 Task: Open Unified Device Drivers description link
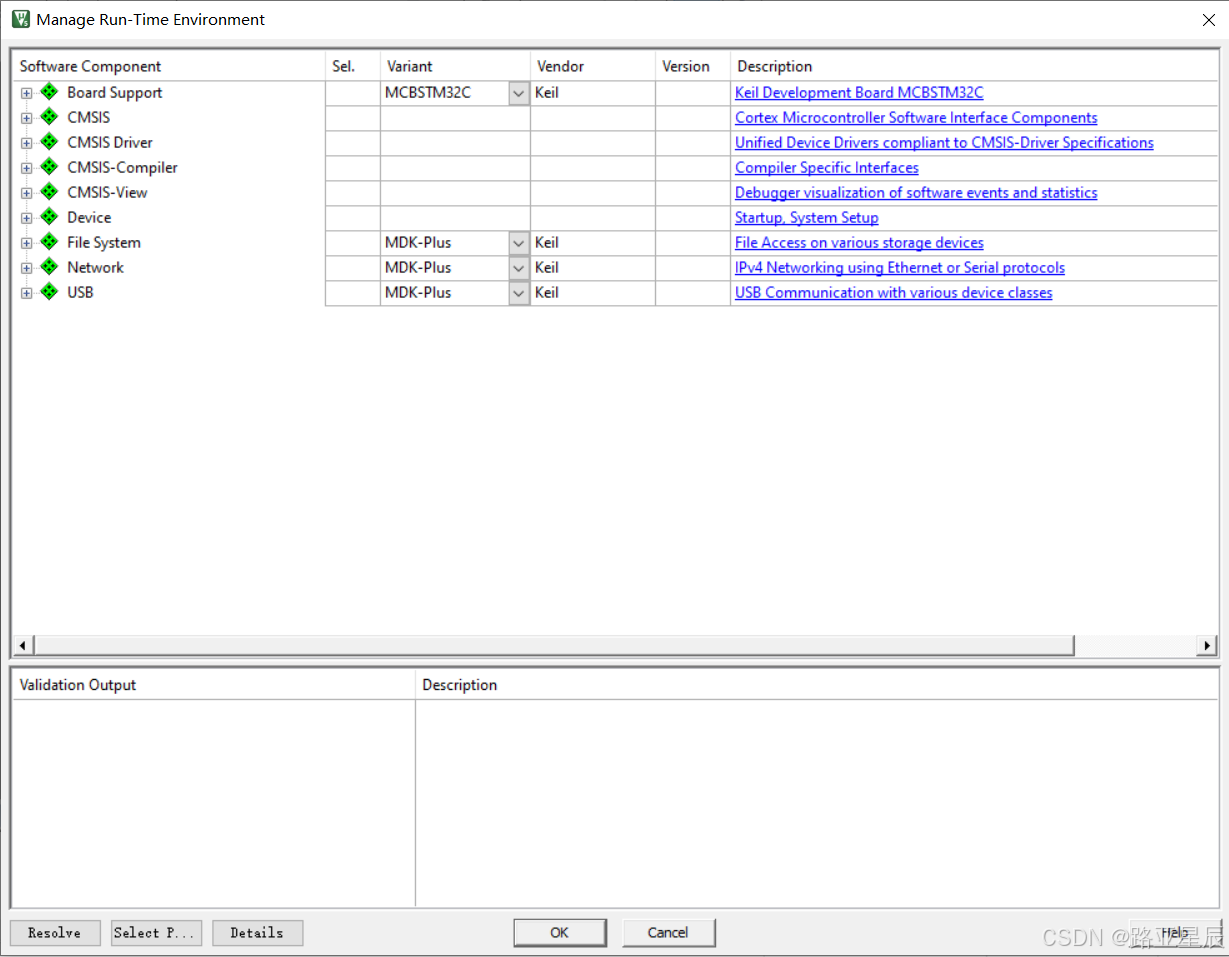tap(944, 142)
